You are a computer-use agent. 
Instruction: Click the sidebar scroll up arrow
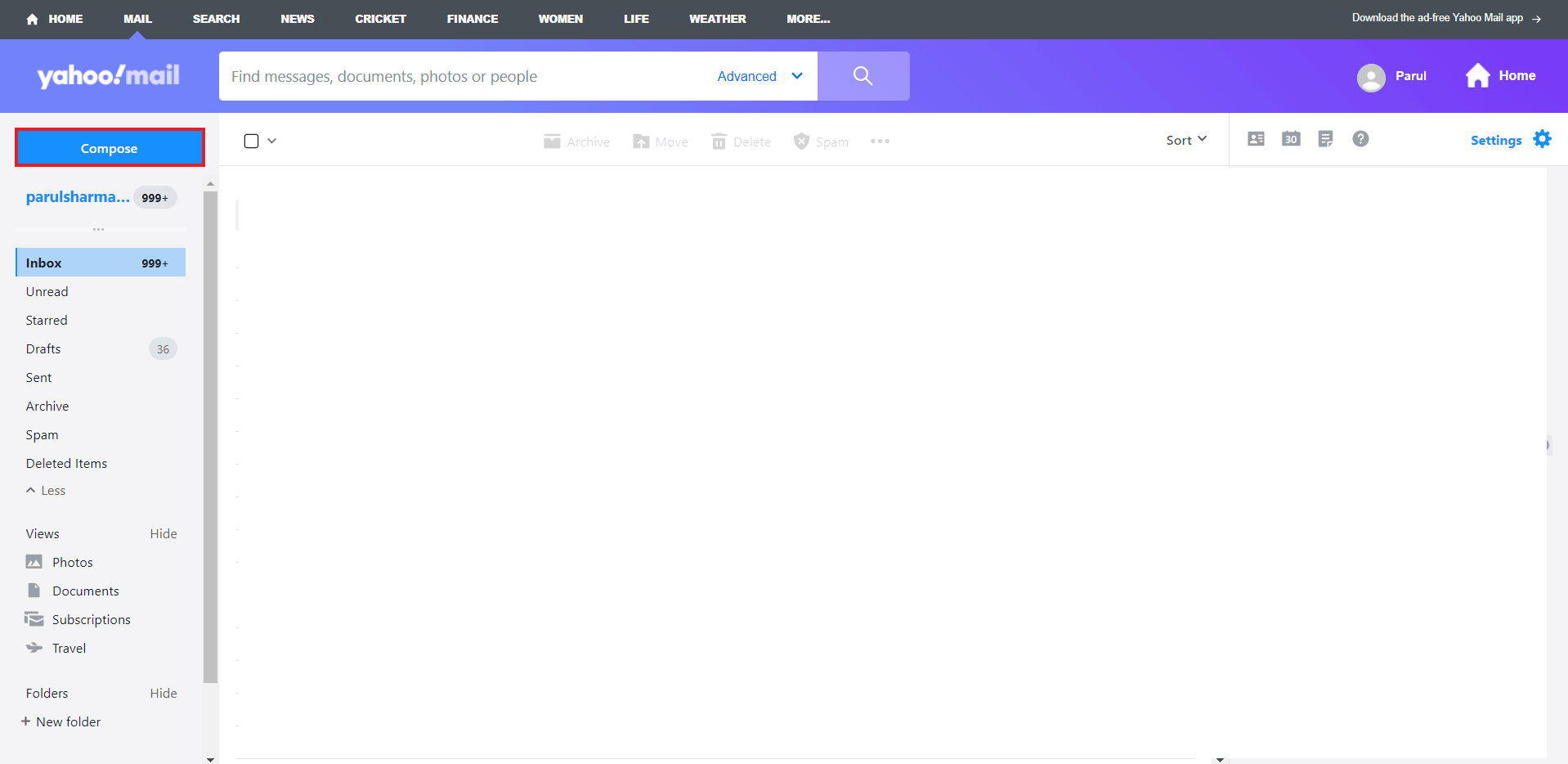point(210,184)
